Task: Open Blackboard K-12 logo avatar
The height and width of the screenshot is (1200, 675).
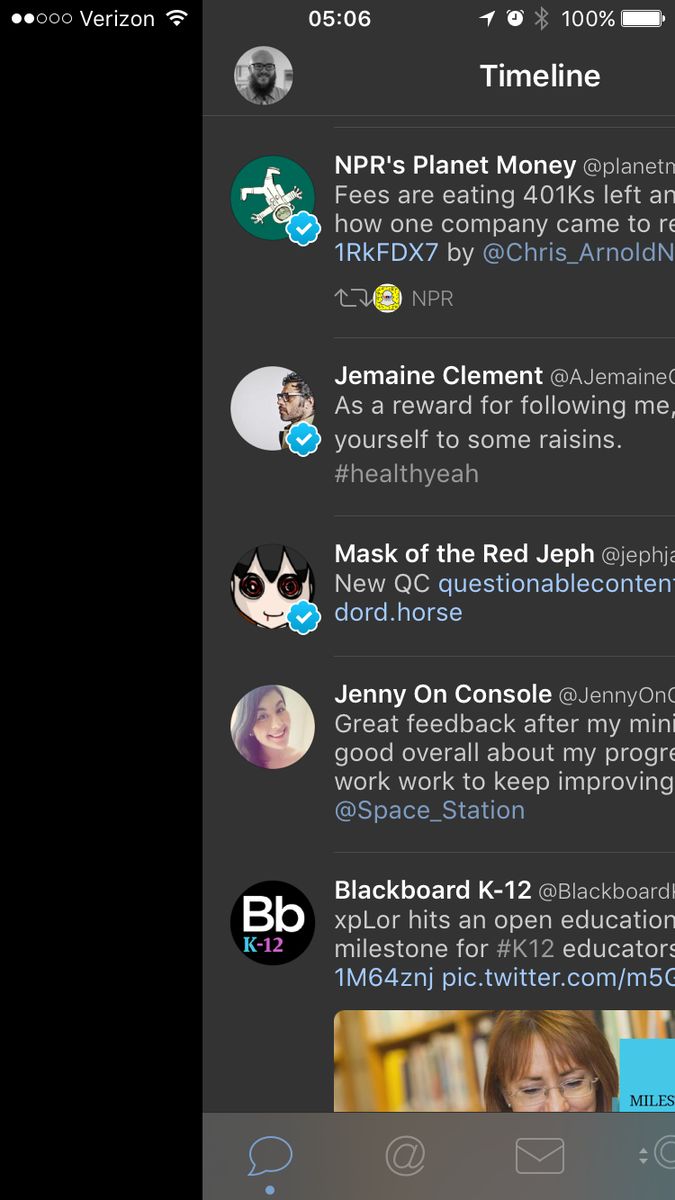Action: pyautogui.click(x=273, y=922)
